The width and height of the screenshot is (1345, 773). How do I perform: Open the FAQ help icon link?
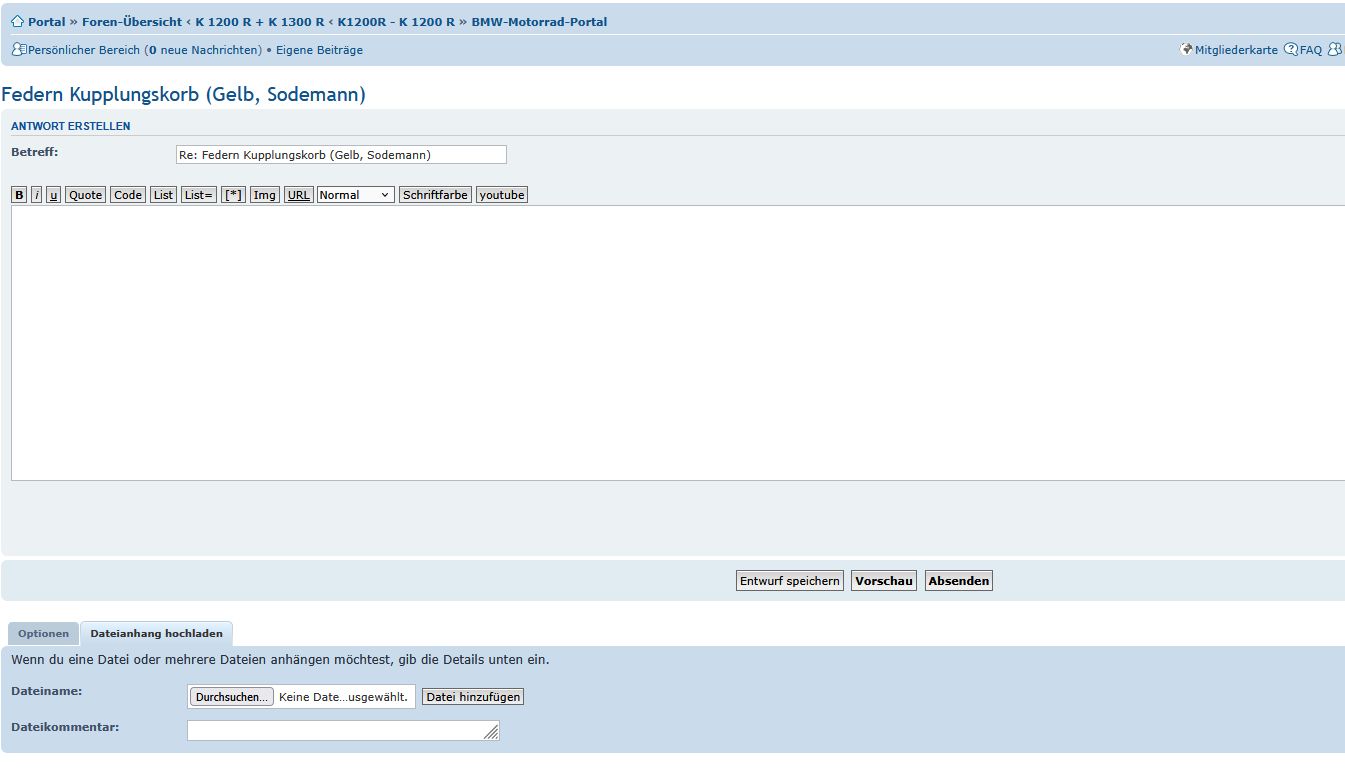(1291, 50)
